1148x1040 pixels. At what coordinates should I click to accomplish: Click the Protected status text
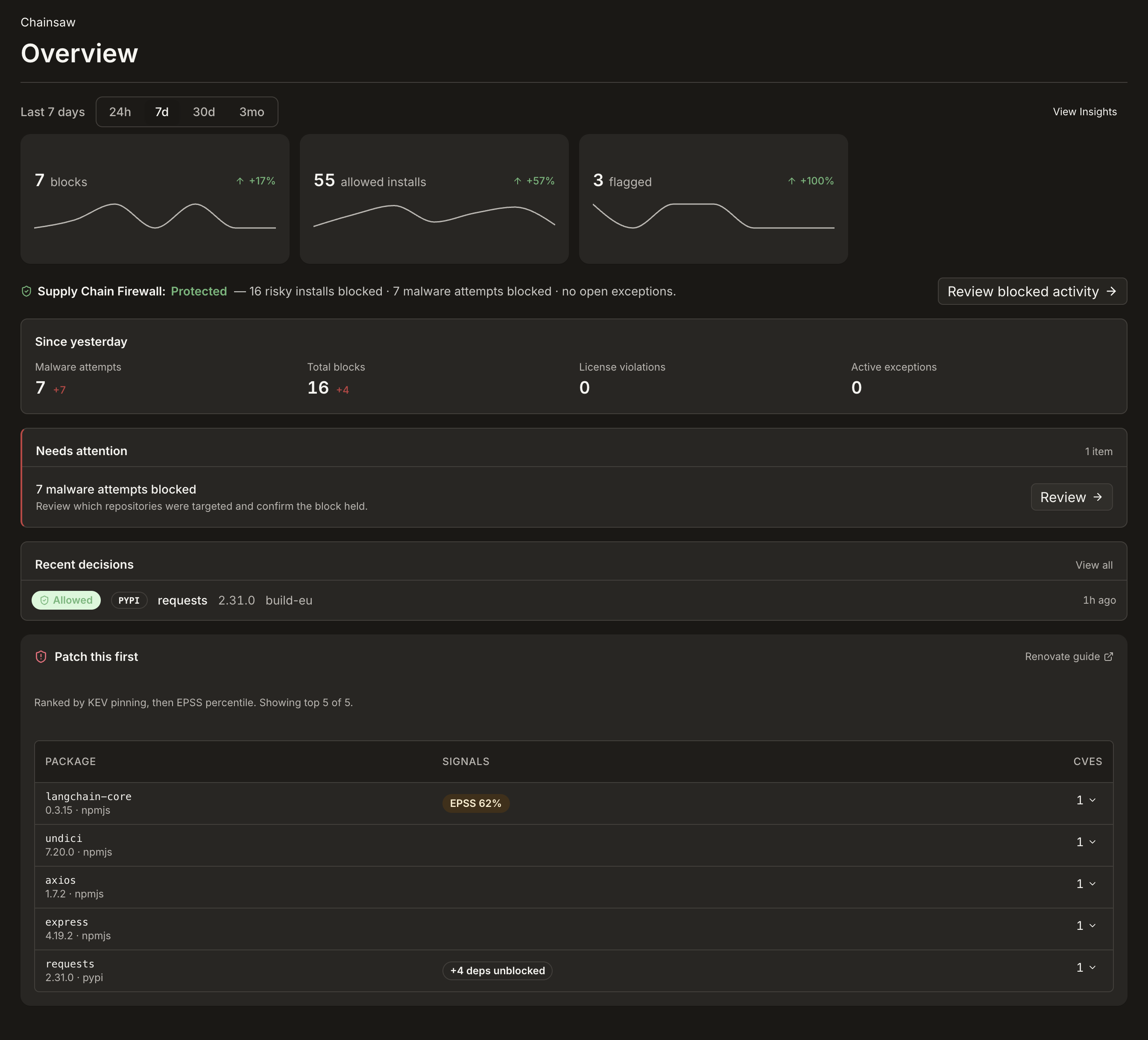coord(199,292)
